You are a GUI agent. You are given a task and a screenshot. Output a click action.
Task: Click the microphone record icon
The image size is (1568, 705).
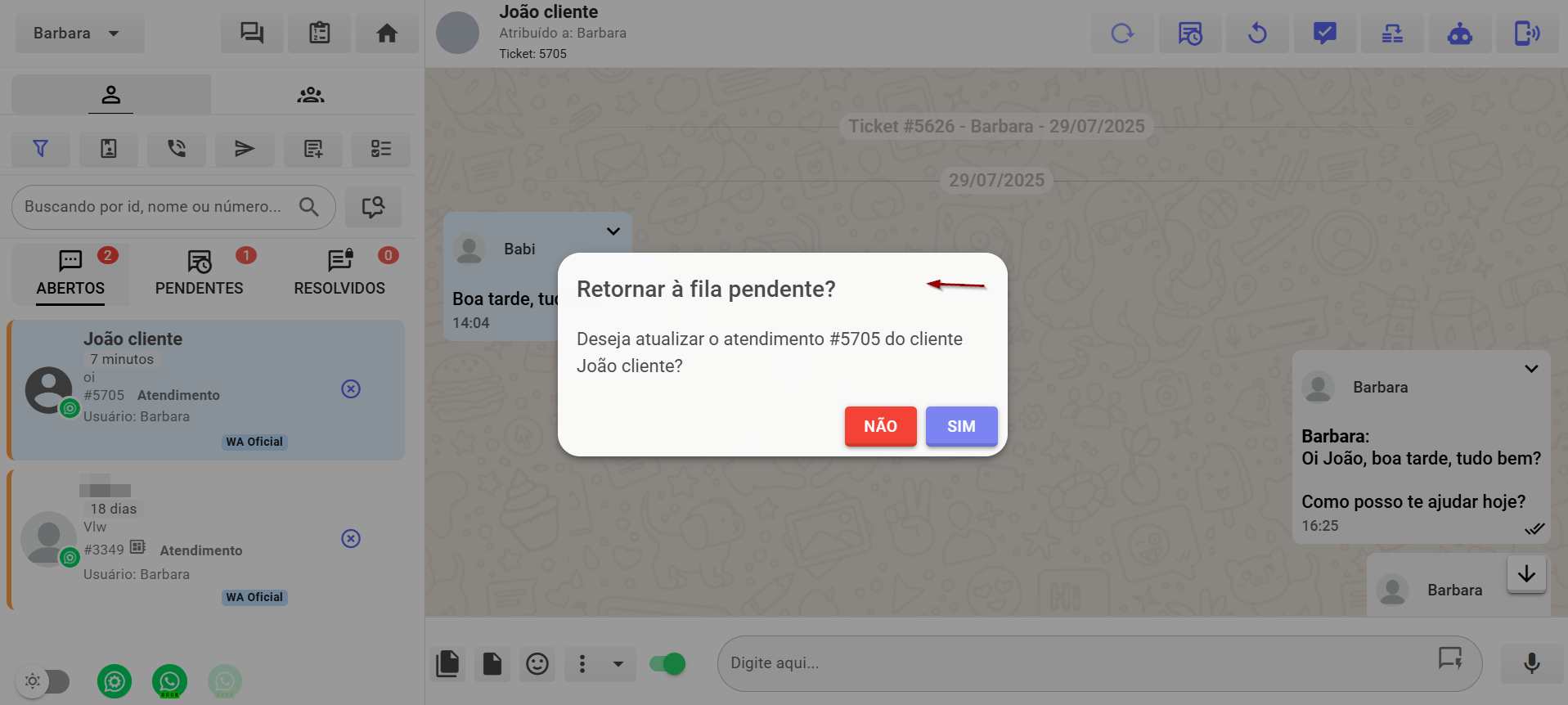(x=1531, y=663)
